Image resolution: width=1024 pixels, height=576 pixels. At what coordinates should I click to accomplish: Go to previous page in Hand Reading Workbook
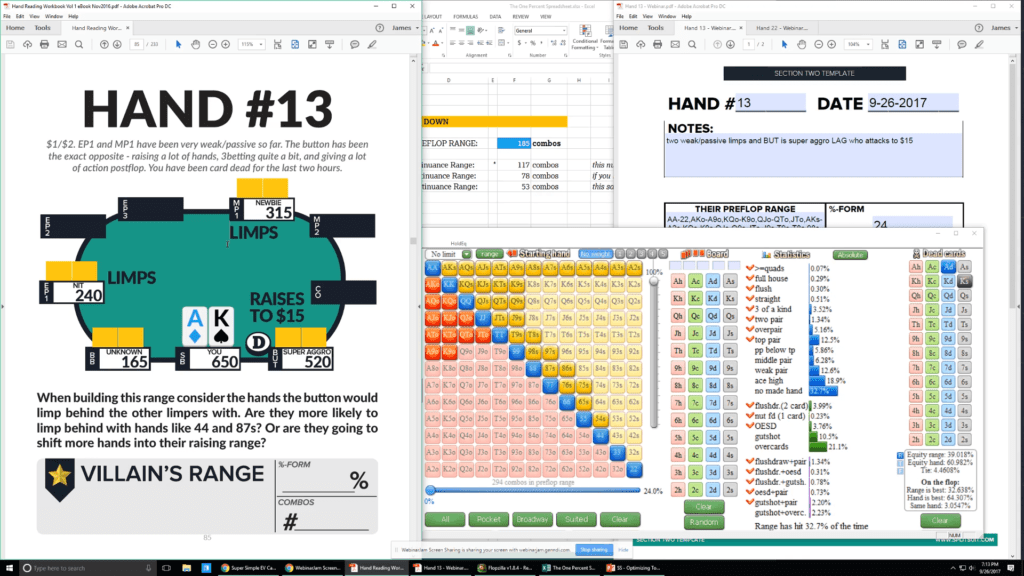[x=104, y=44]
